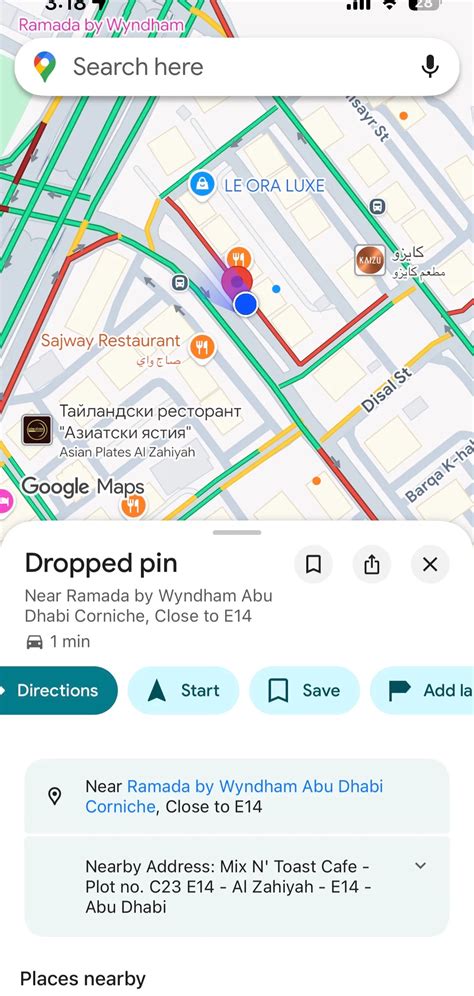This screenshot has width=474, height=996.
Task: Tap the Add label chip
Action: [423, 690]
